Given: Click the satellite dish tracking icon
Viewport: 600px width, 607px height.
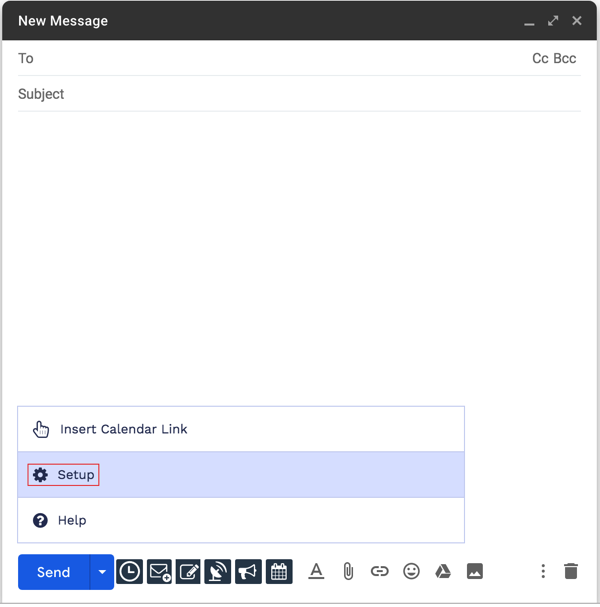Looking at the screenshot, I should click(219, 572).
